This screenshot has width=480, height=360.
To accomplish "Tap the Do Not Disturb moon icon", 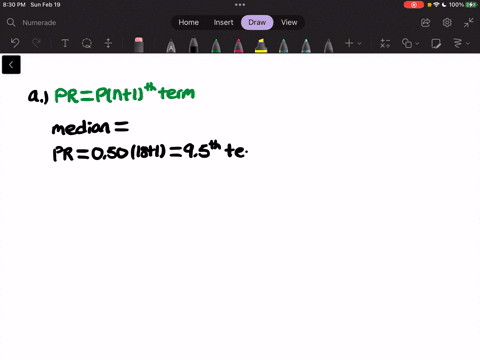I will (444, 5).
